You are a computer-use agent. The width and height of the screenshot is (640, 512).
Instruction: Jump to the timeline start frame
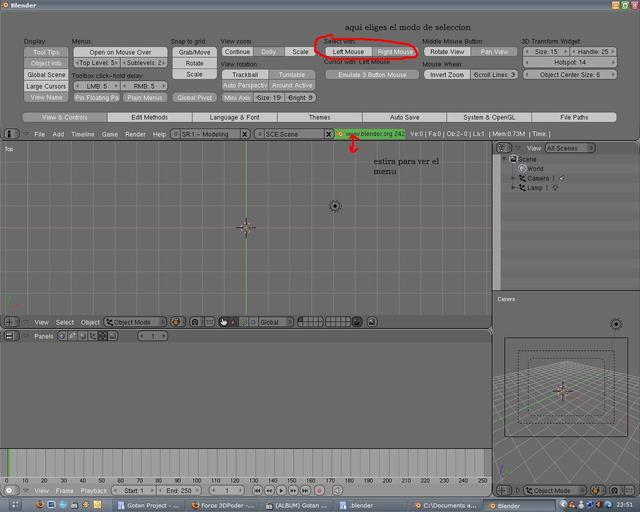[x=257, y=490]
